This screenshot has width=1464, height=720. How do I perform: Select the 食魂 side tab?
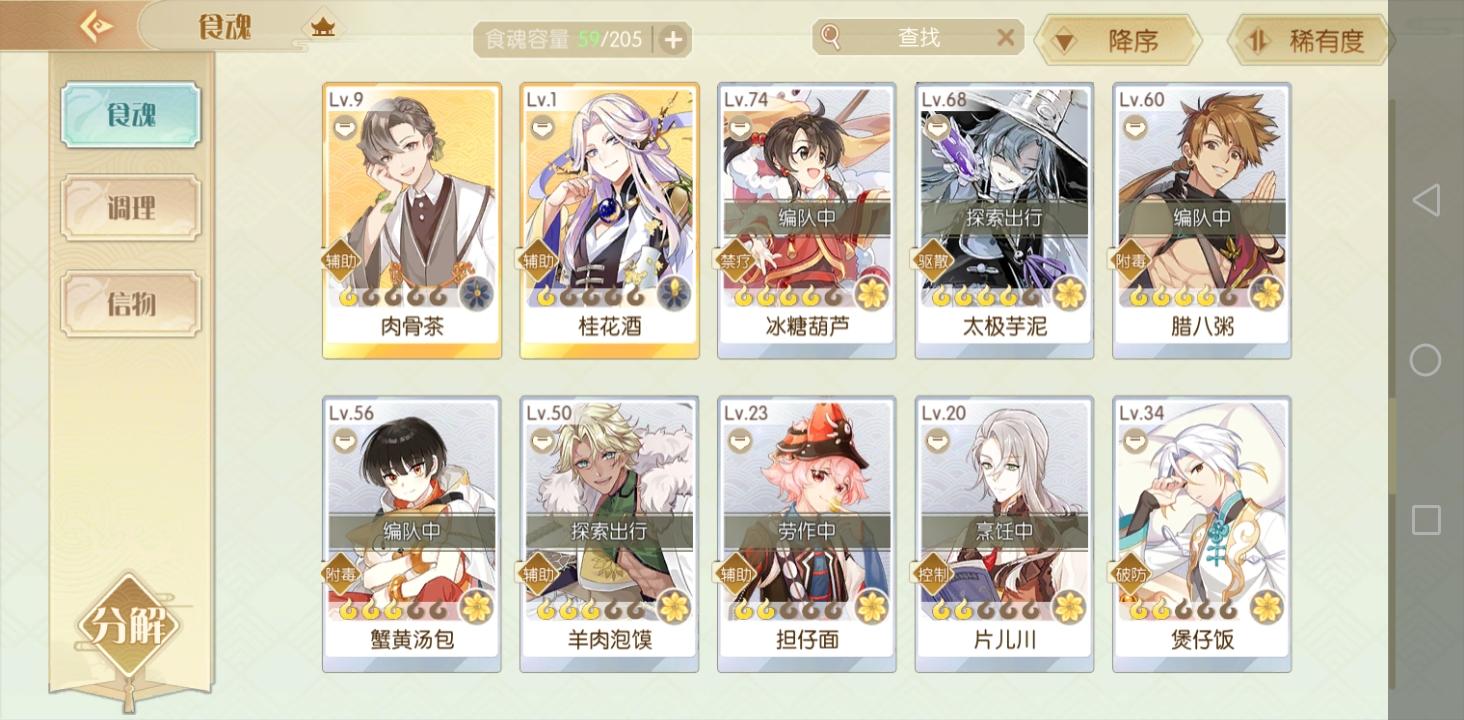[130, 115]
